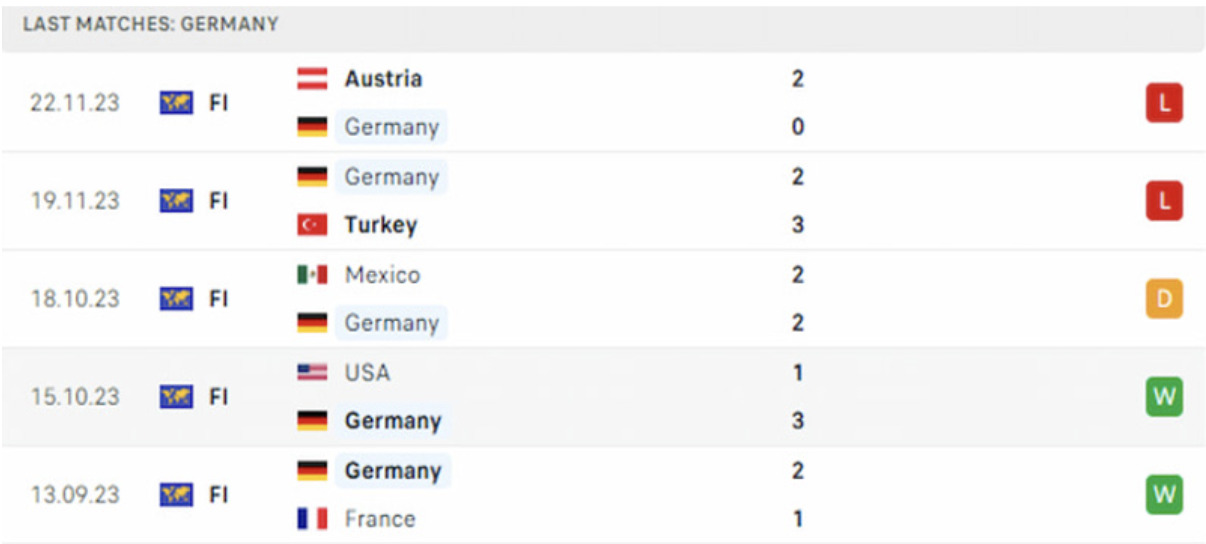Screen dimensions: 1206x544
Task: Click the Mexico flag icon
Action: [312, 275]
